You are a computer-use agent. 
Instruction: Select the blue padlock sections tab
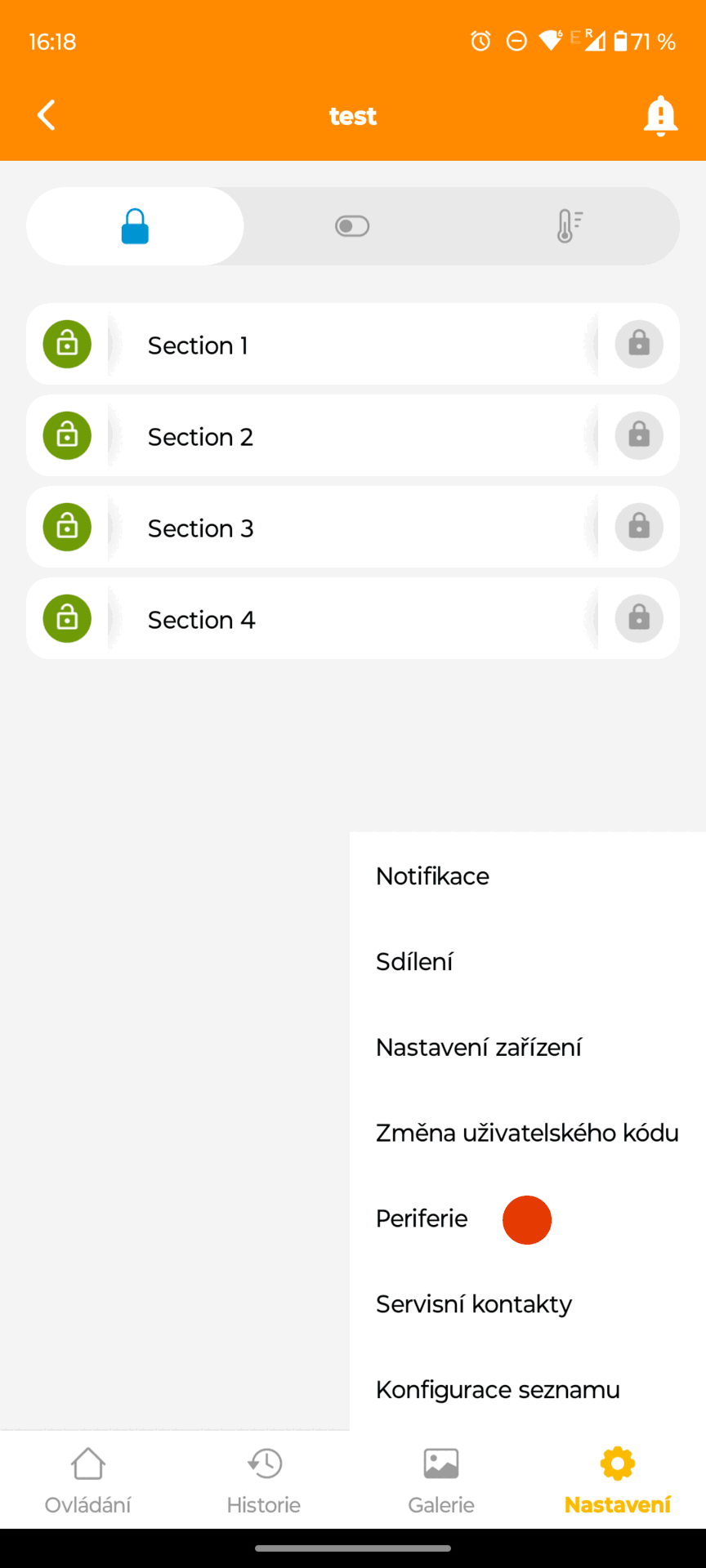coord(135,226)
